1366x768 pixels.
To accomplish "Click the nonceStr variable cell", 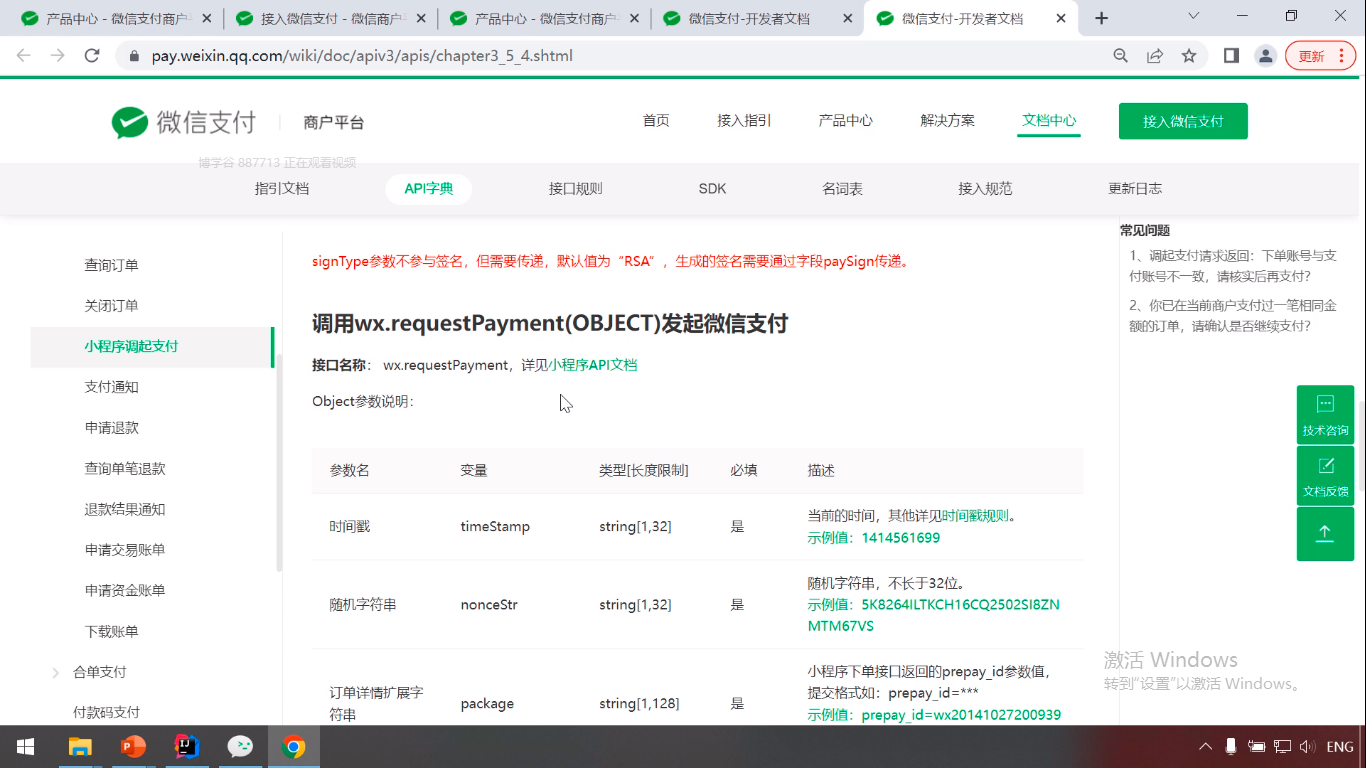I will pos(489,605).
